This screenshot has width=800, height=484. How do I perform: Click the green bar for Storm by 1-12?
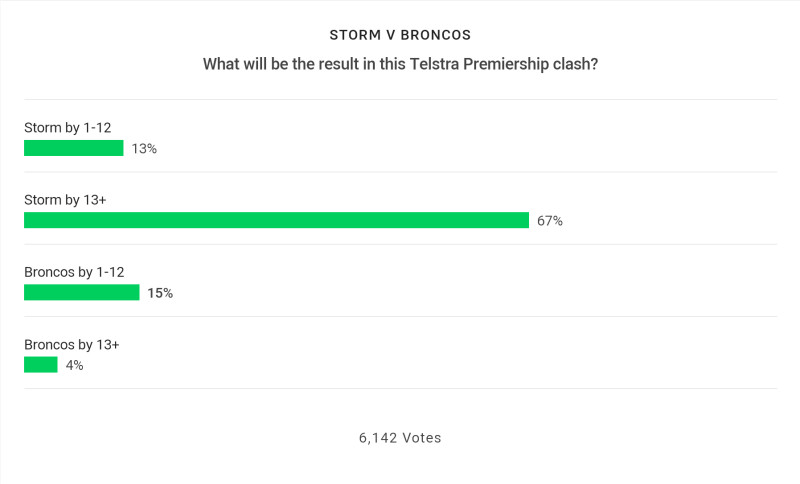coord(73,148)
